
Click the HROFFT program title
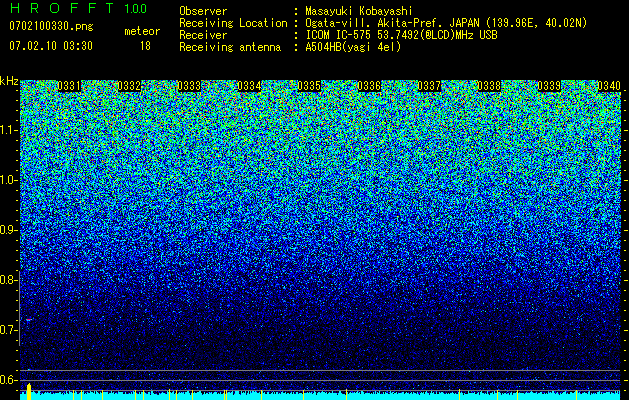pyautogui.click(x=62, y=8)
